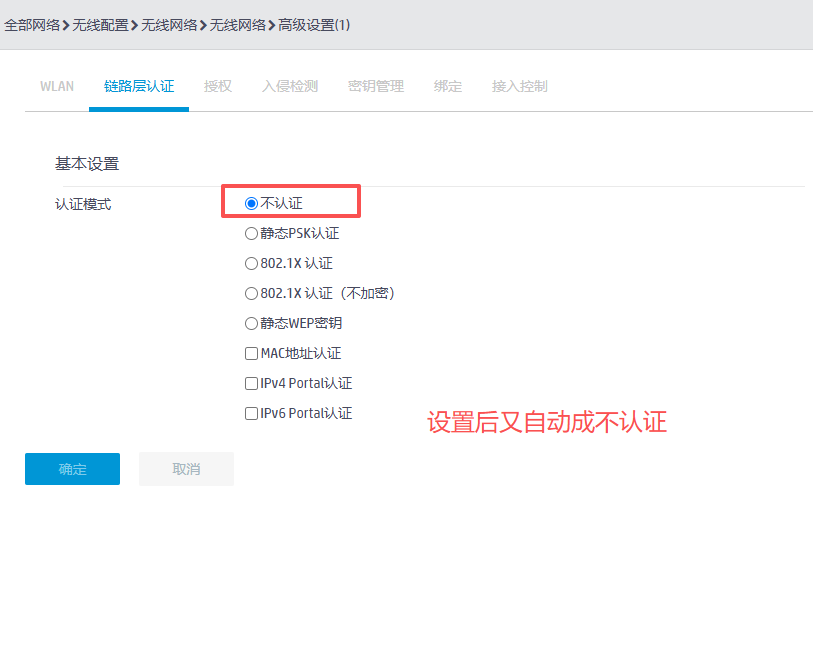Click the 取消 button
This screenshot has height=652, width=813.
click(x=186, y=469)
